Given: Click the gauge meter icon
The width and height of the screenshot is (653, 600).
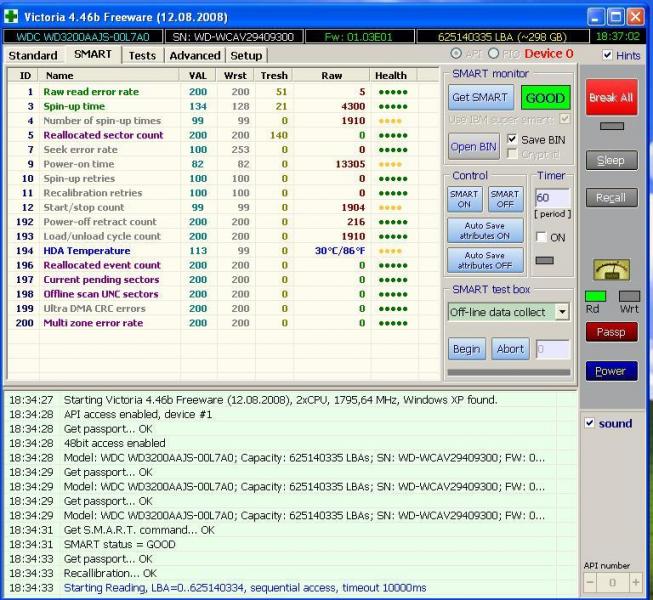Looking at the screenshot, I should tap(610, 269).
